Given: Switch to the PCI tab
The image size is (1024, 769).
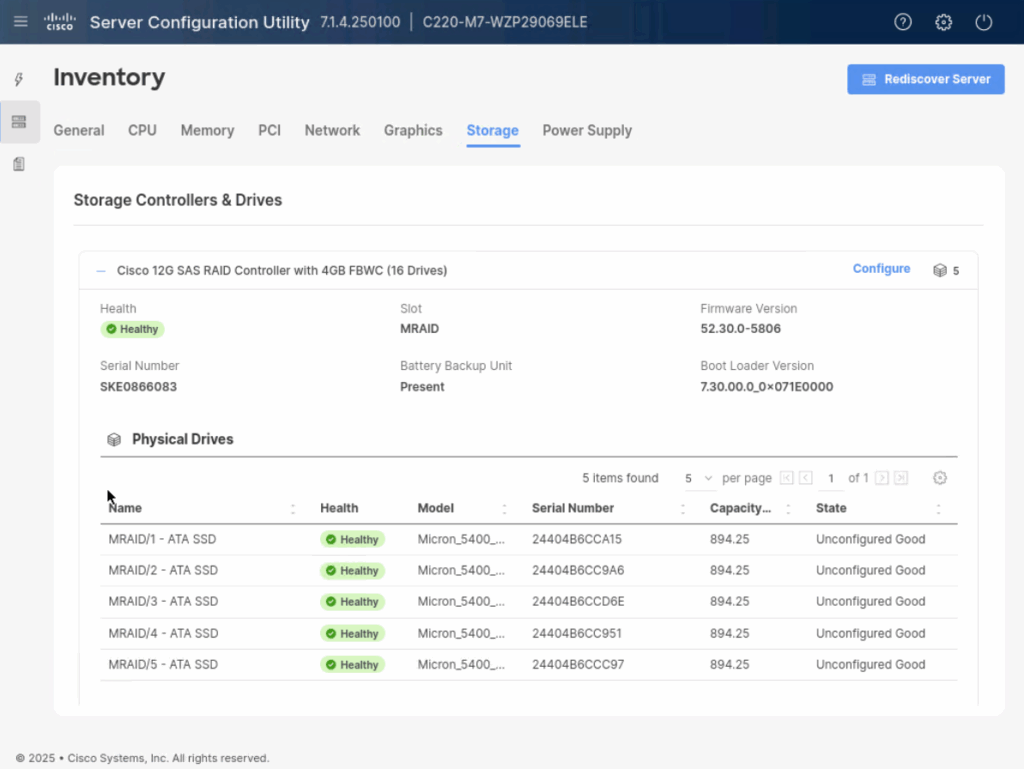Looking at the screenshot, I should coord(270,131).
